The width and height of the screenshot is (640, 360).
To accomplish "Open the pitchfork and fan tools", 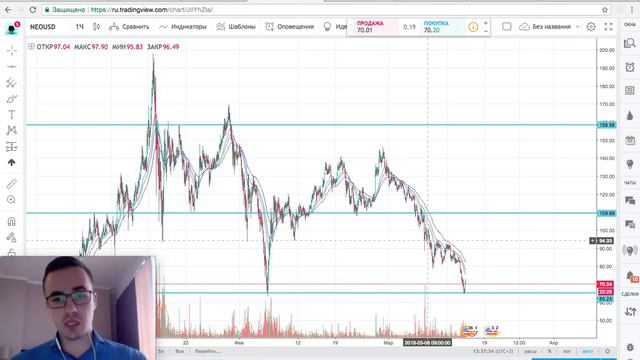I will pos(11,83).
